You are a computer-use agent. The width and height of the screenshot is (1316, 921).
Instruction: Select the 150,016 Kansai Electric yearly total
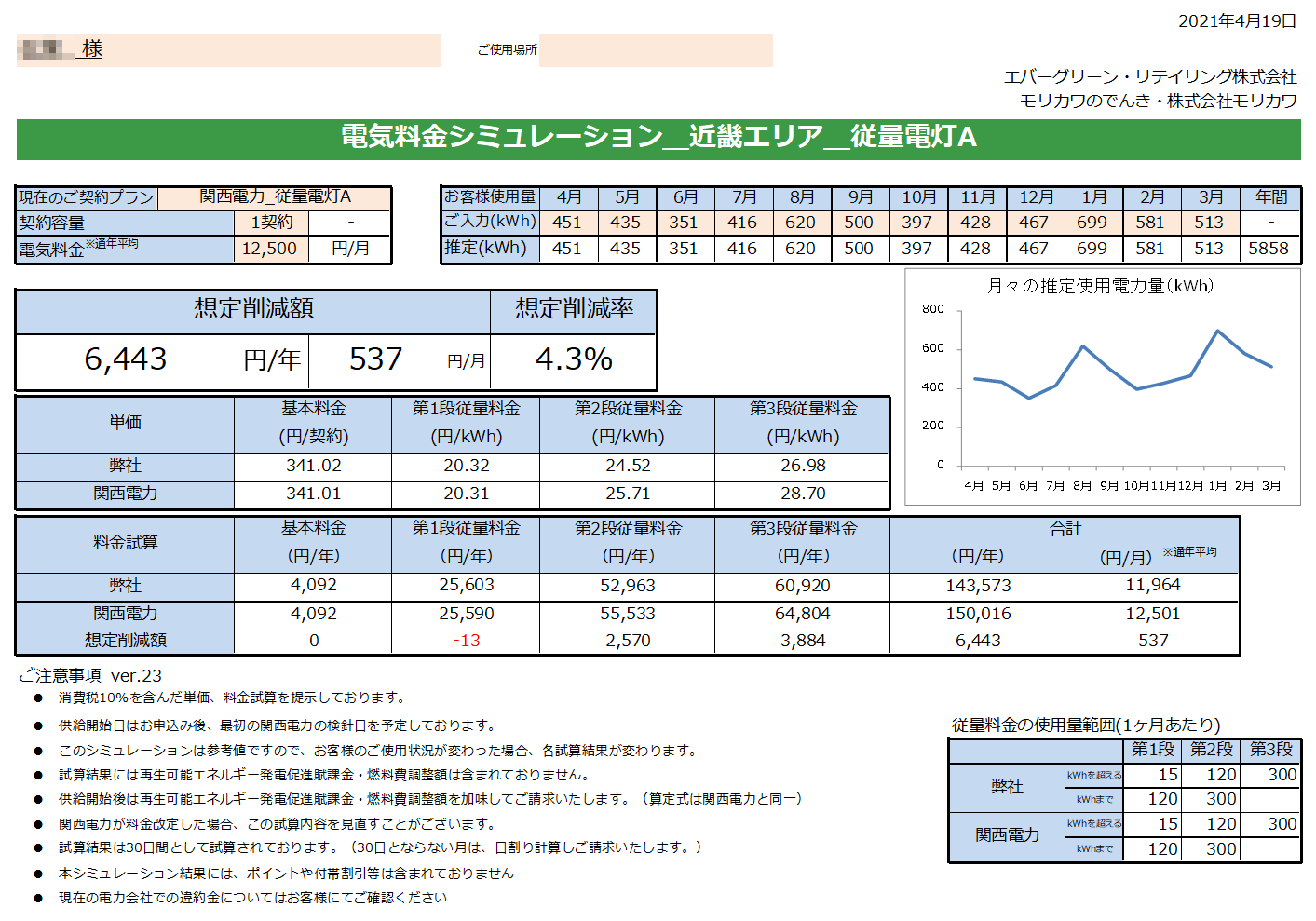point(978,614)
